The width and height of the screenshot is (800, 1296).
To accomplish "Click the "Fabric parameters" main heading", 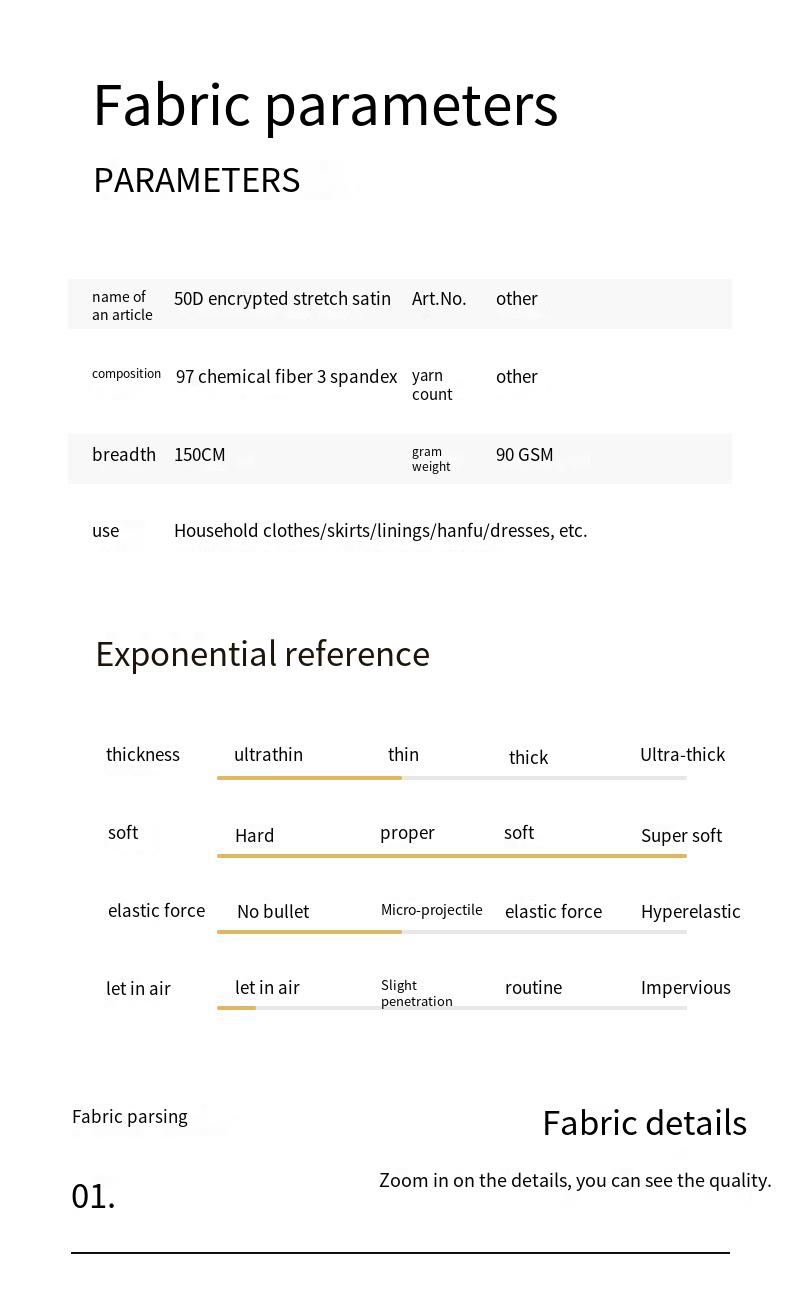I will 325,105.
